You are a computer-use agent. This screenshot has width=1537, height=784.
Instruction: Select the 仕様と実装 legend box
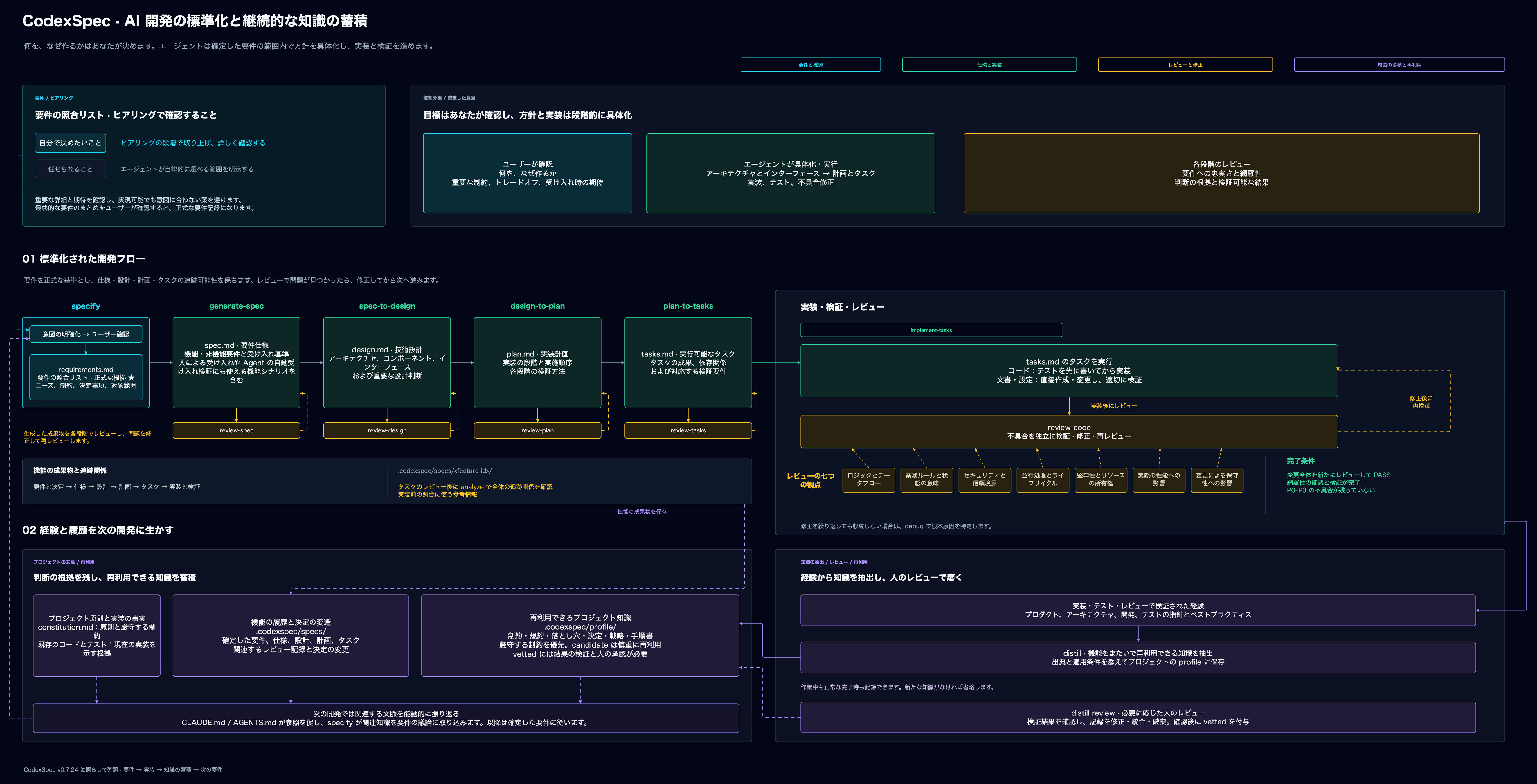coord(989,64)
